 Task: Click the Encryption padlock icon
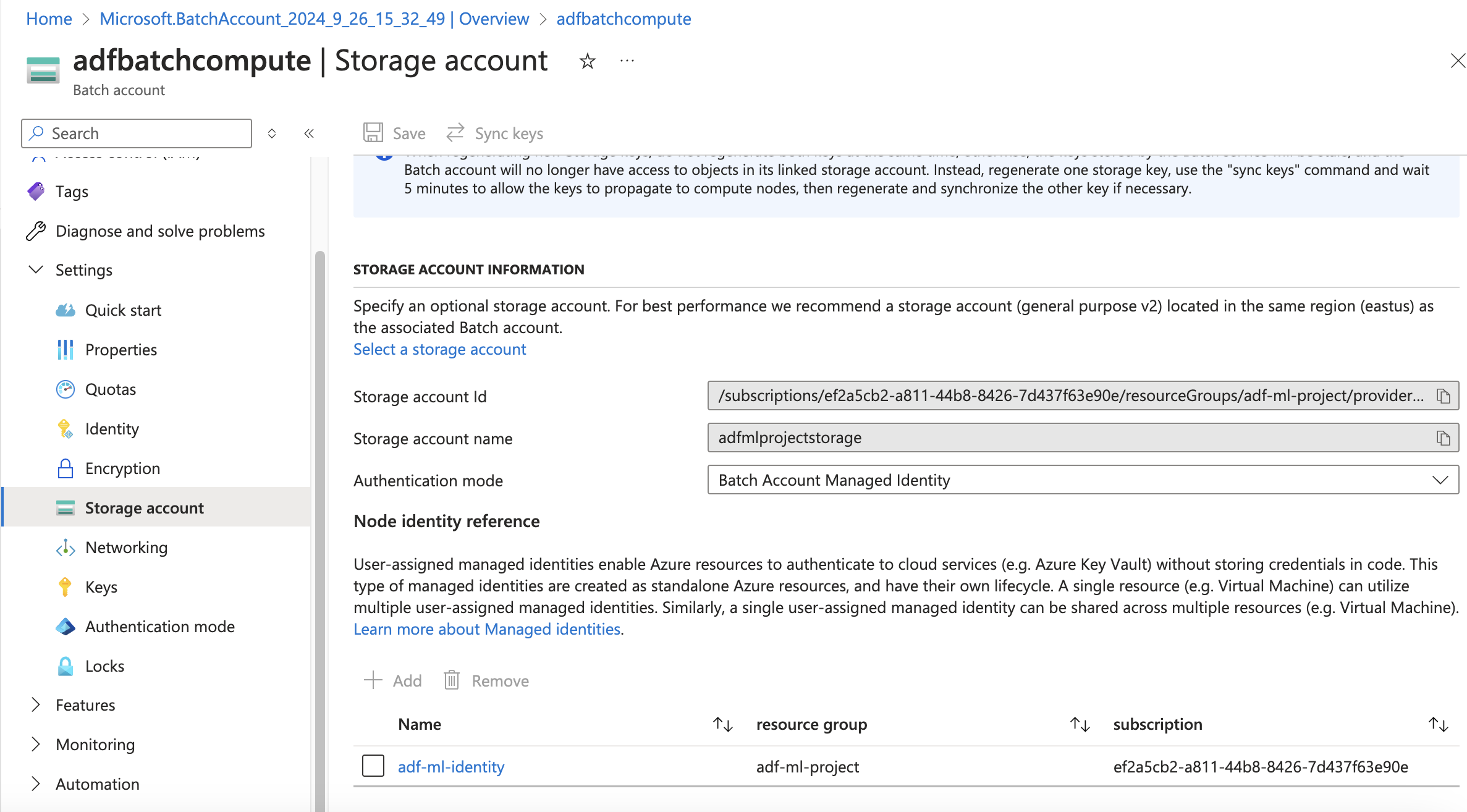[66, 468]
